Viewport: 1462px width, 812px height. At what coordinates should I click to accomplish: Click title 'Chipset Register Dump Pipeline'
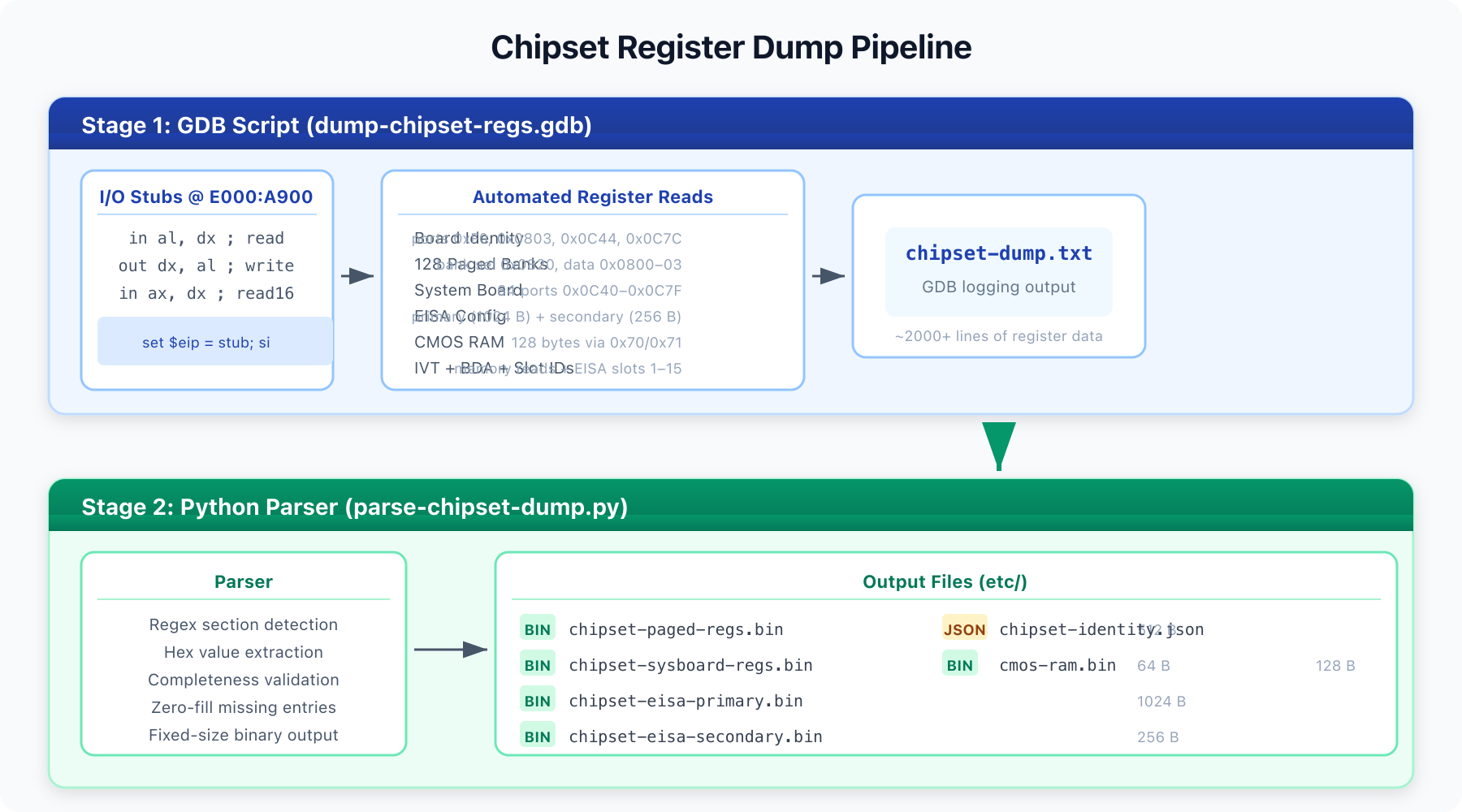pos(731,47)
